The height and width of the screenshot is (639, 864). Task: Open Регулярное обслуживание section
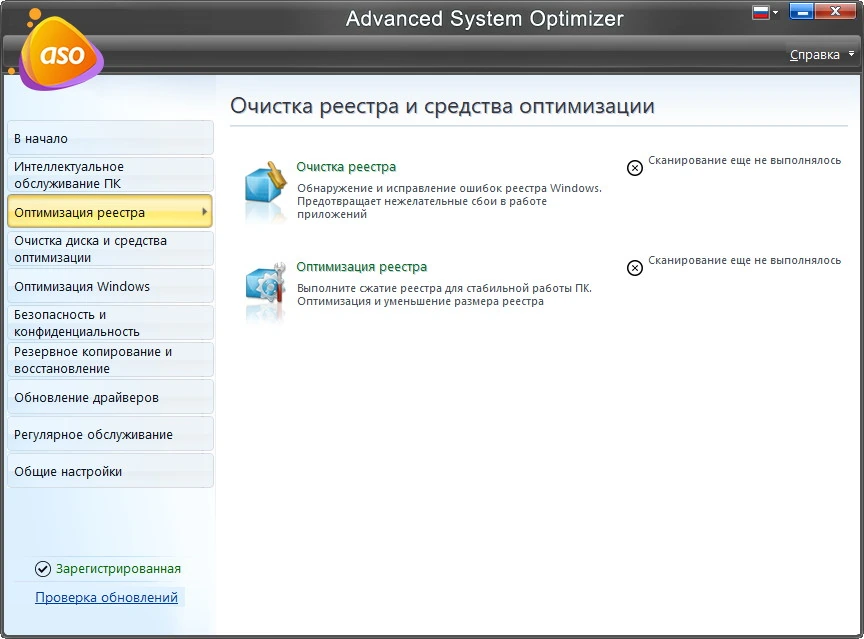point(110,434)
